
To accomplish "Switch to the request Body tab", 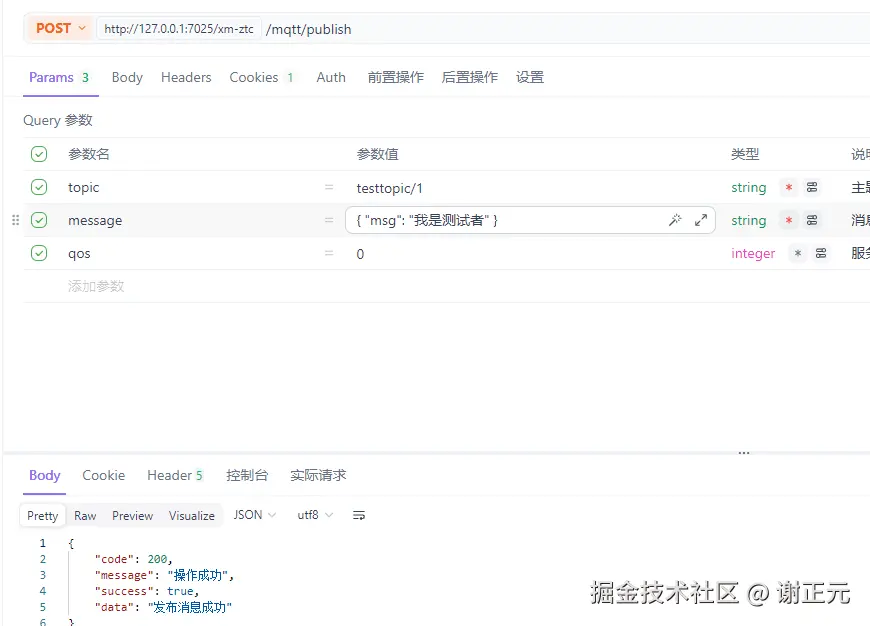I will pyautogui.click(x=127, y=77).
